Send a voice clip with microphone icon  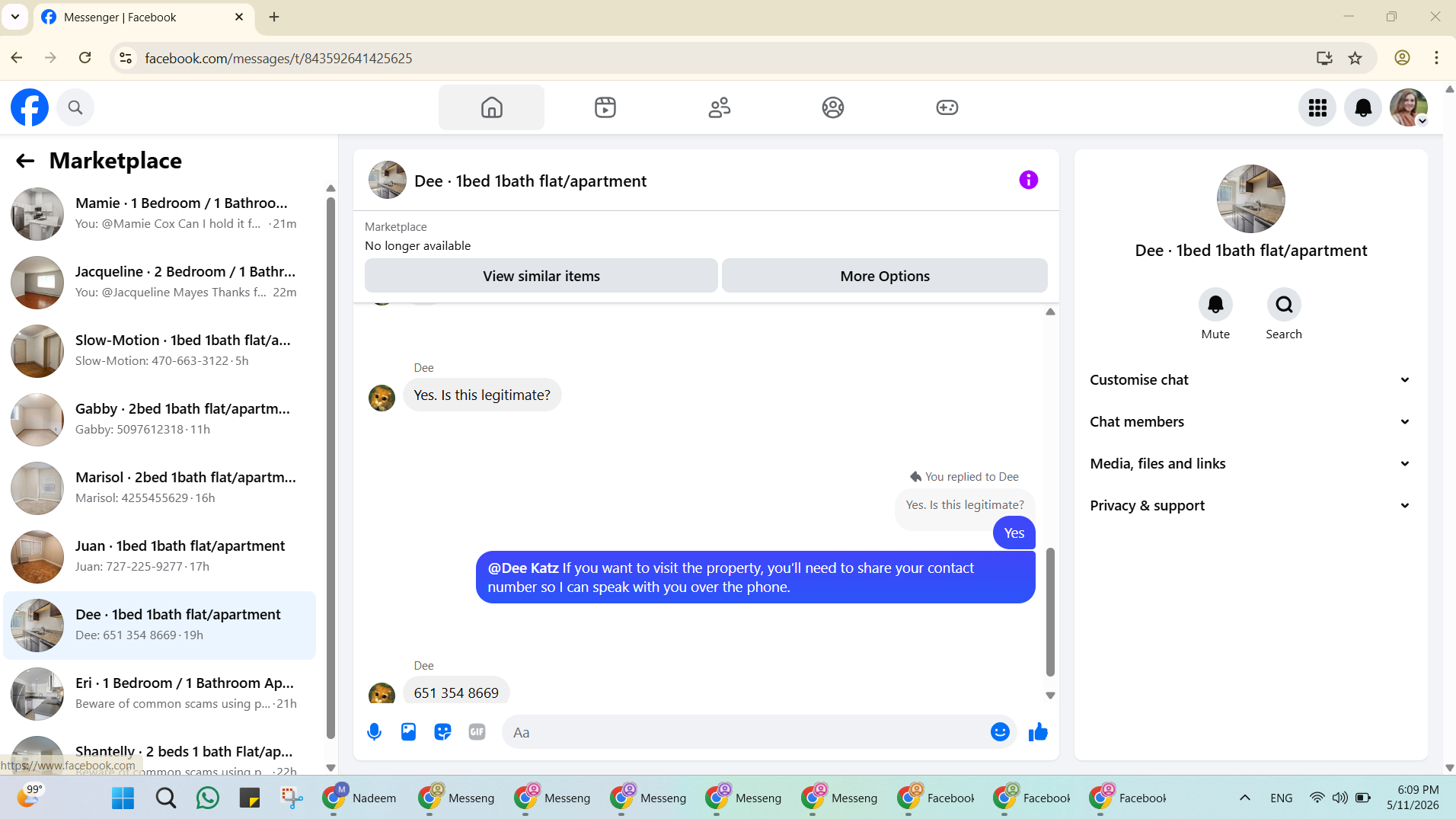point(374,732)
